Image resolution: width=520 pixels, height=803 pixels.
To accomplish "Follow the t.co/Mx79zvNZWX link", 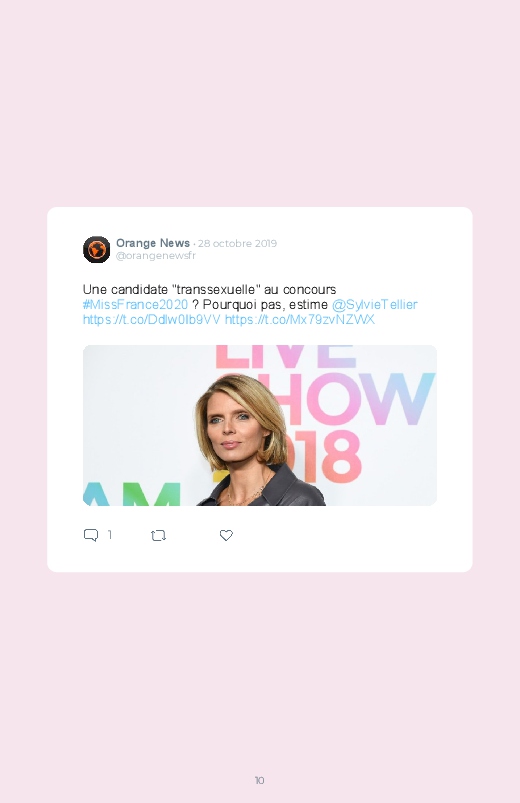I will click(x=300, y=320).
